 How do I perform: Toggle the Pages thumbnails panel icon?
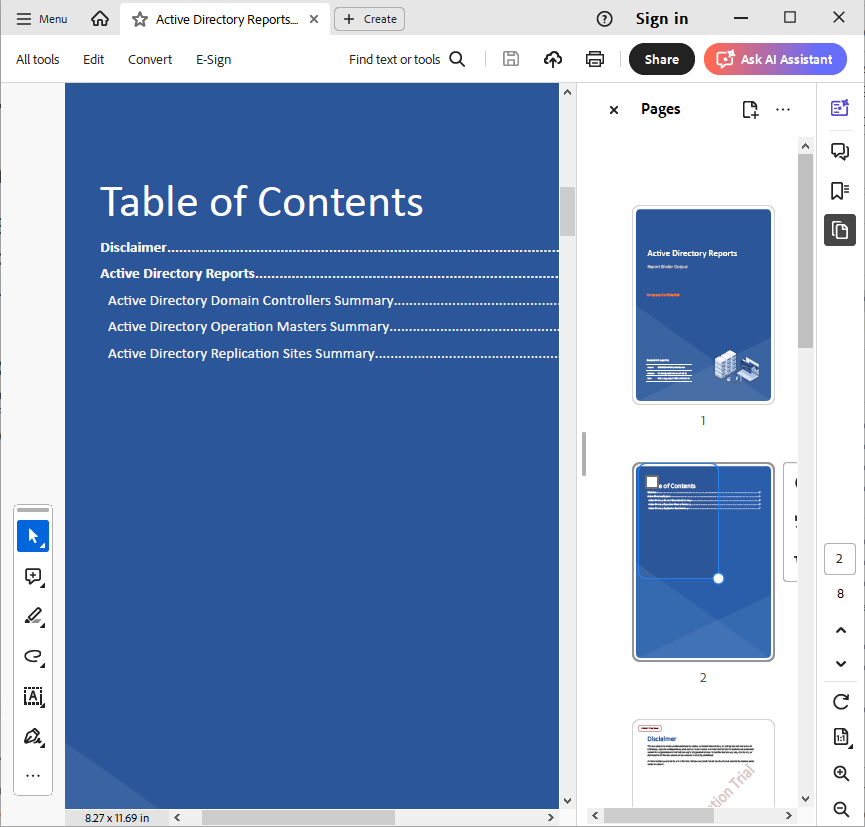[x=840, y=230]
